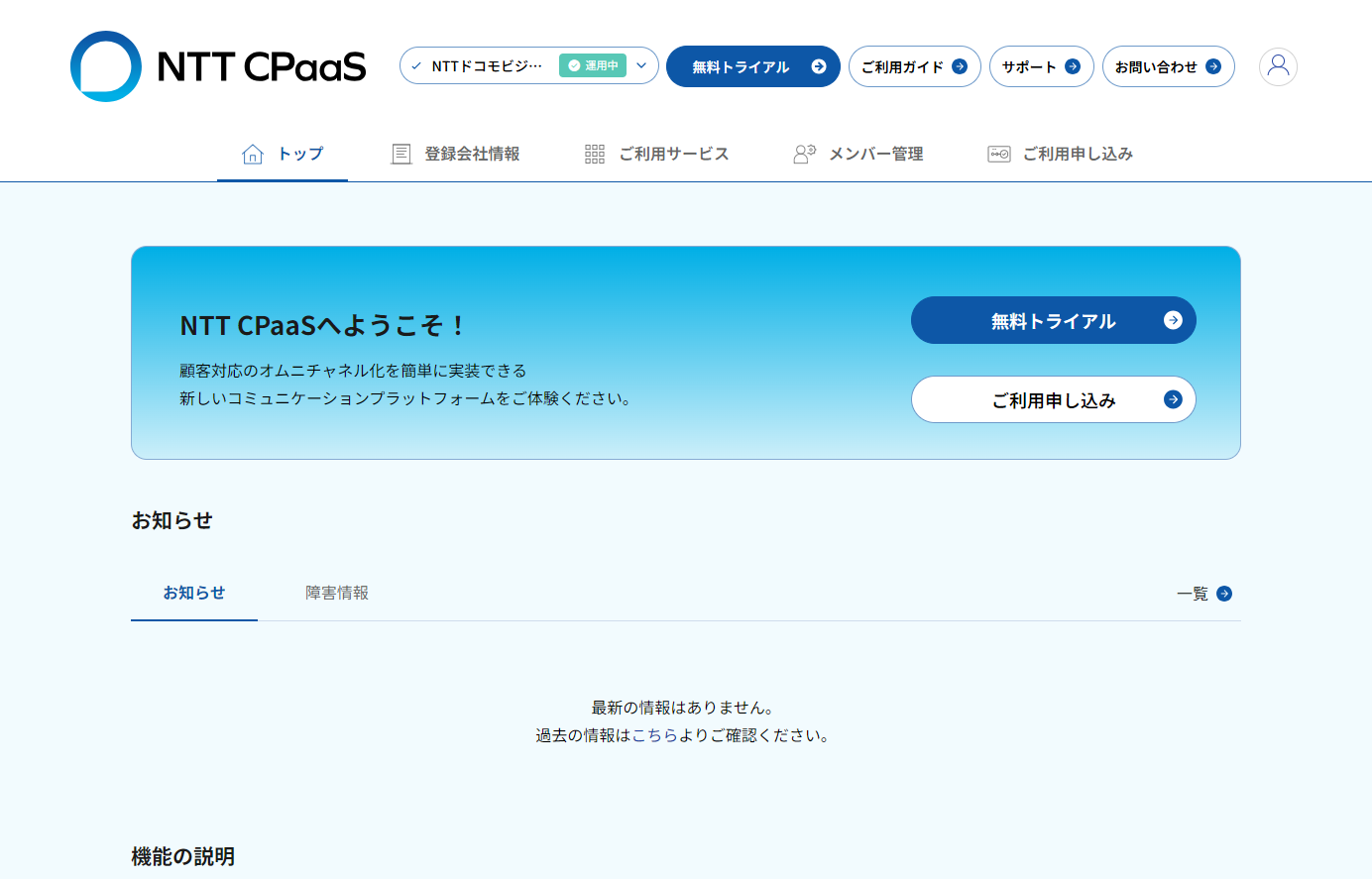Click the NTT CPaaS logo
Image resolution: width=1372 pixels, height=879 pixels.
coord(218,66)
